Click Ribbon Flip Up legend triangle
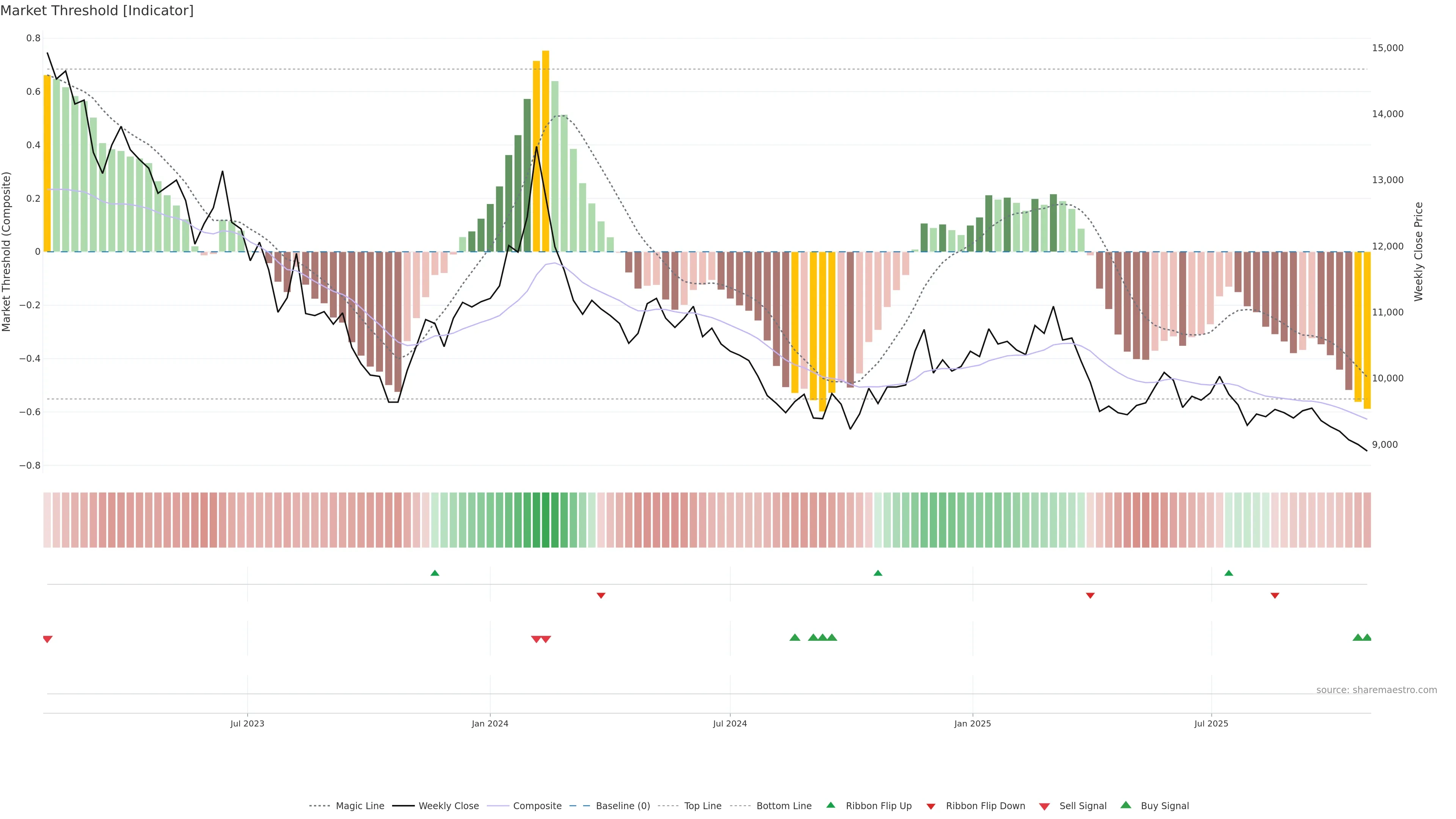The image size is (1456, 819). (x=830, y=805)
